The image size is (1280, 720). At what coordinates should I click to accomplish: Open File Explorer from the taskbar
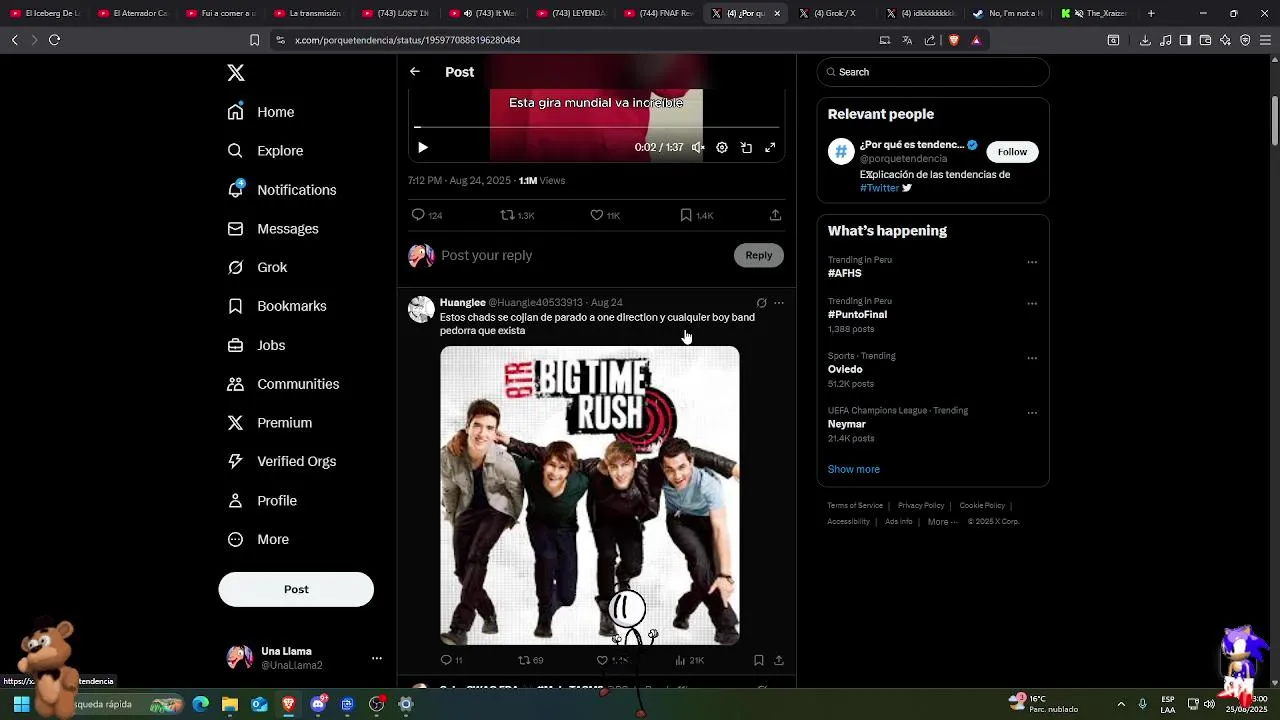[x=230, y=704]
